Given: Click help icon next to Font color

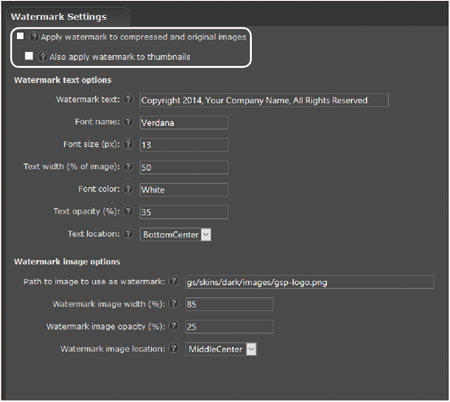Looking at the screenshot, I should point(128,189).
